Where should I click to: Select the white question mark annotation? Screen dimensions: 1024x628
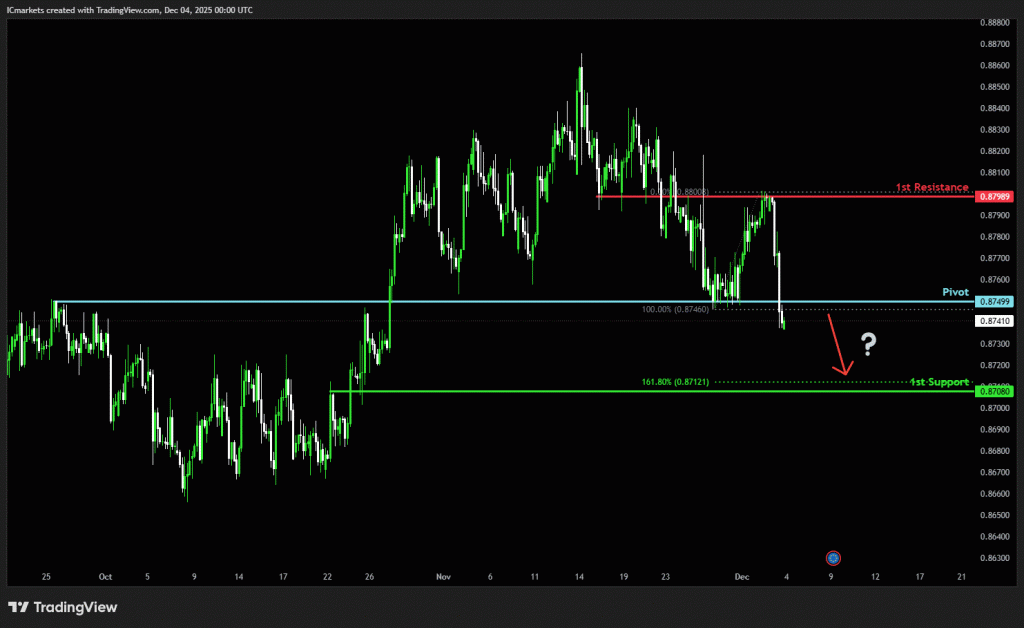(x=869, y=346)
